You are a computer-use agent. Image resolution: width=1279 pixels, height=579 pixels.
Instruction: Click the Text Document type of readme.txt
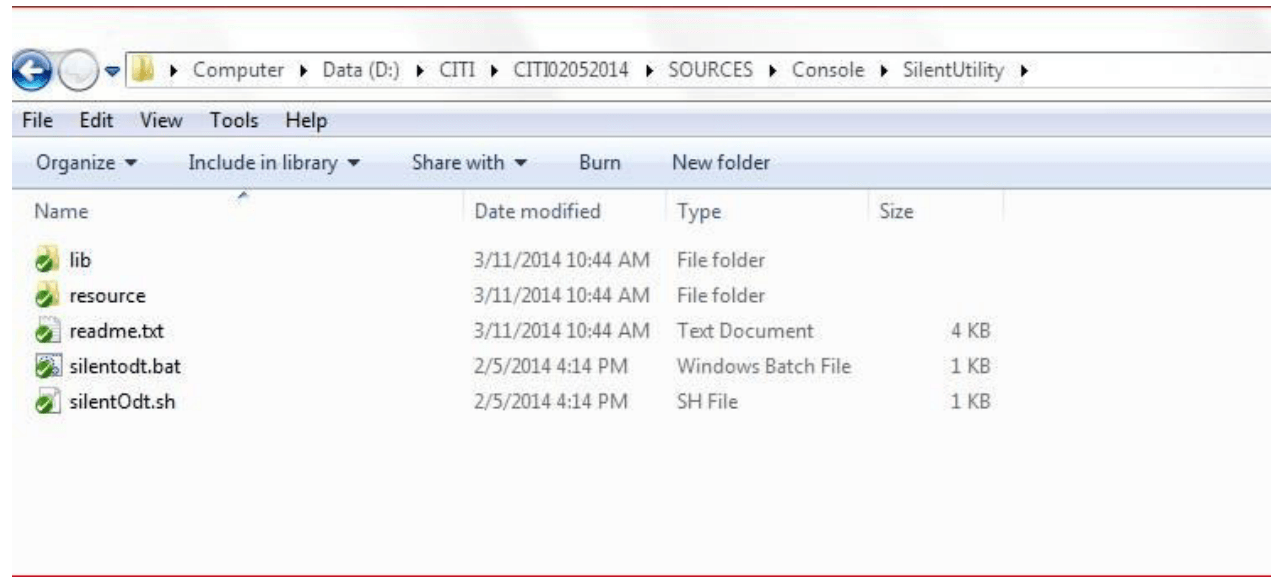tap(745, 331)
